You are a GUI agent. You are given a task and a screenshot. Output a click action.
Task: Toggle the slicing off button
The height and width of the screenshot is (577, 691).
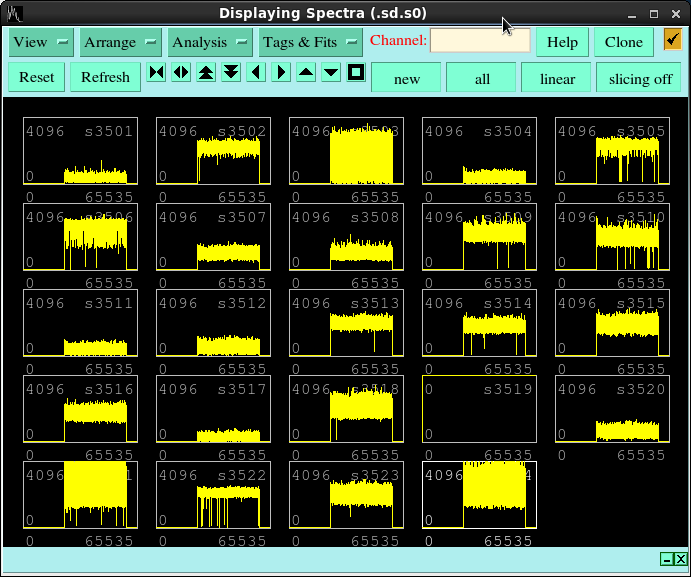click(640, 78)
